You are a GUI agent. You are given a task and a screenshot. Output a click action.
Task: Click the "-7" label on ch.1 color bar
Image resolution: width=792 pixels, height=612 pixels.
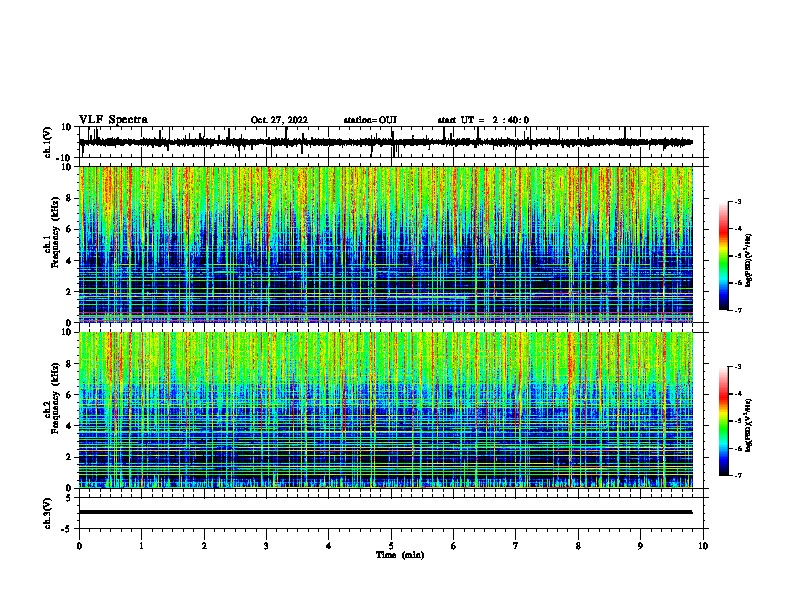coord(737,310)
